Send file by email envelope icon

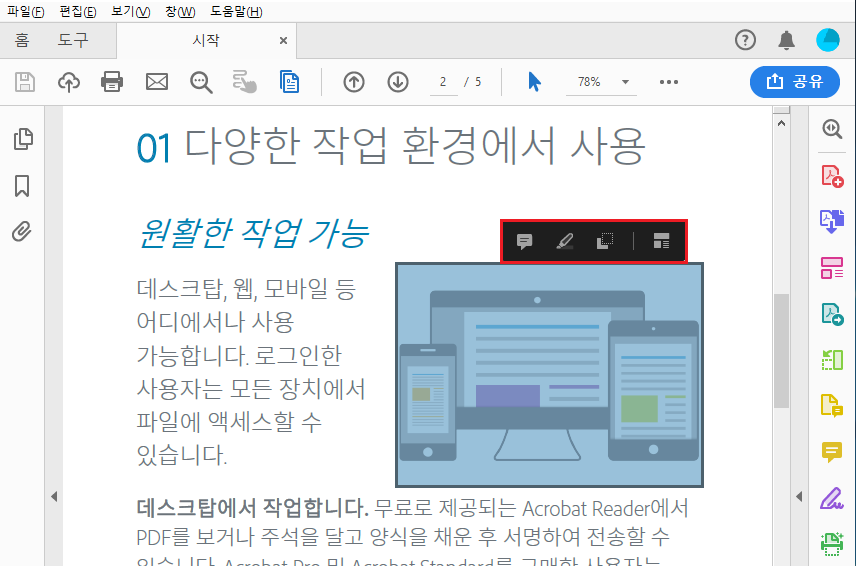(157, 82)
